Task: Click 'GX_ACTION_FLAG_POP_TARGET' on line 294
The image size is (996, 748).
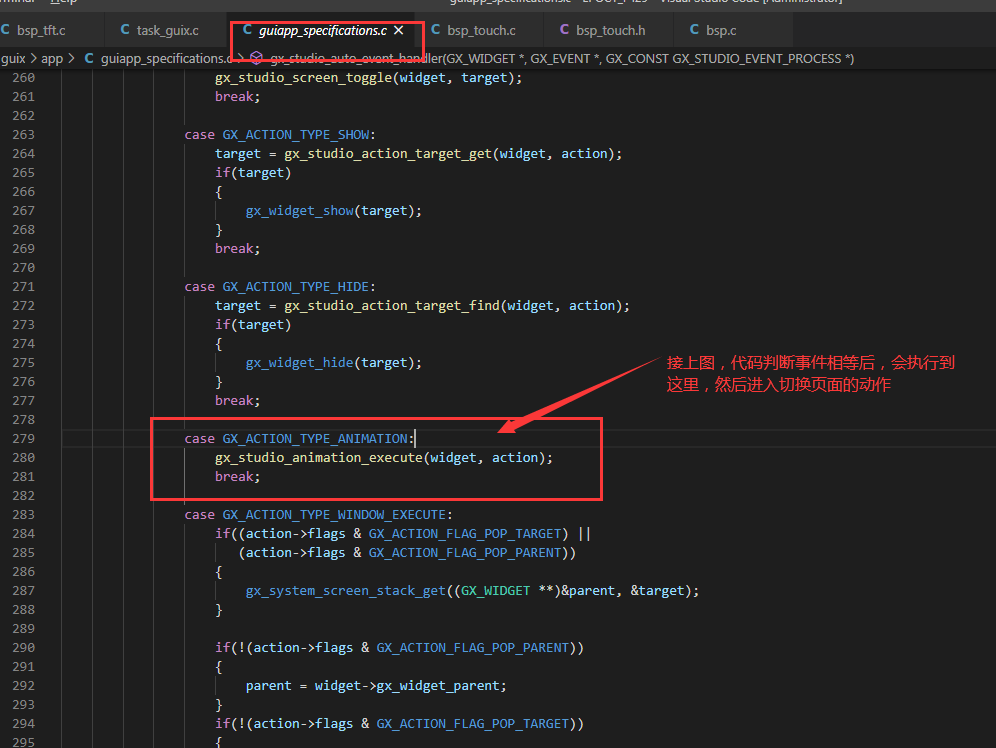Action: [x=473, y=724]
